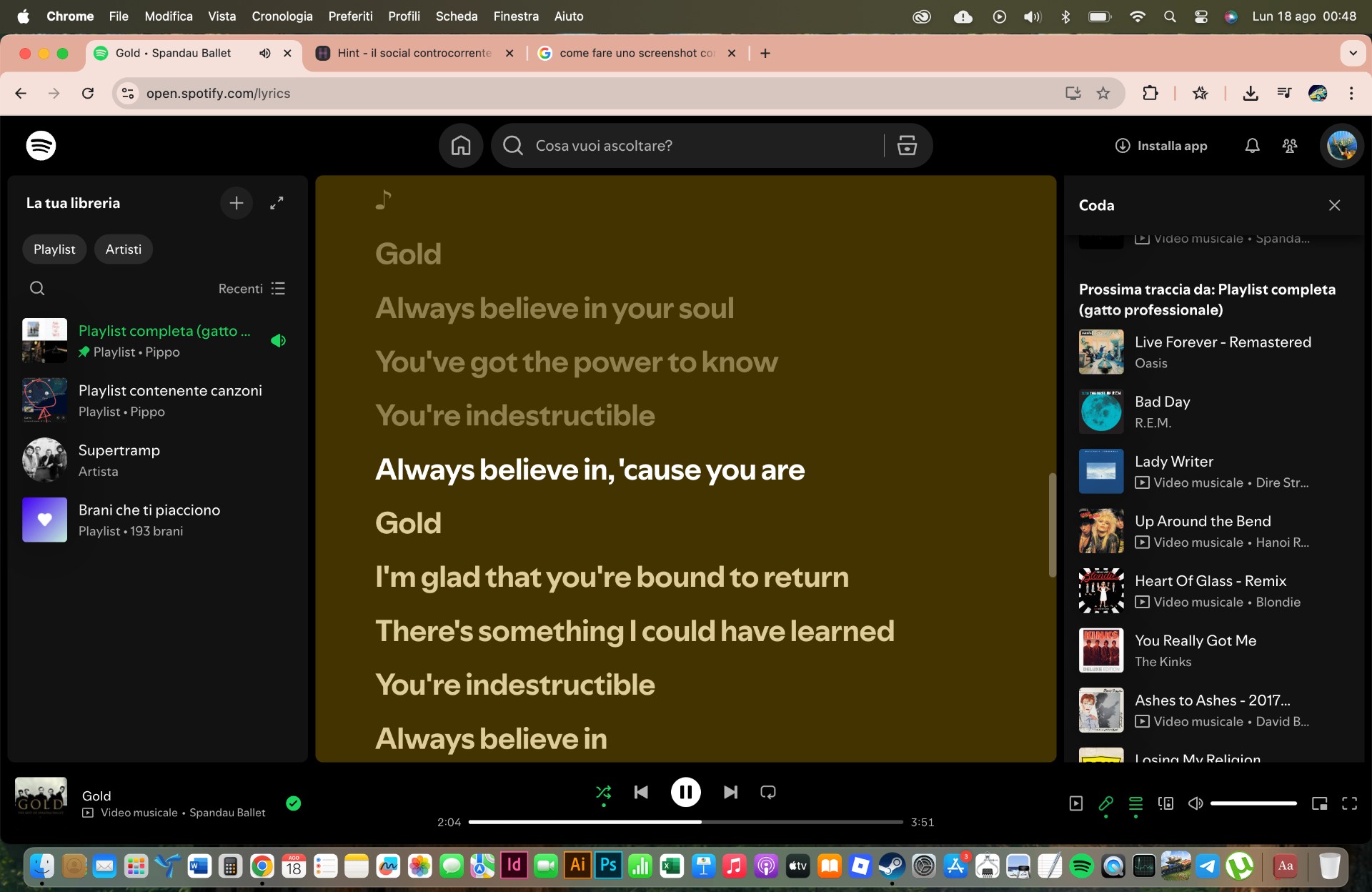Reload the Spotify page
Viewport: 1372px width, 892px height.
coord(88,93)
